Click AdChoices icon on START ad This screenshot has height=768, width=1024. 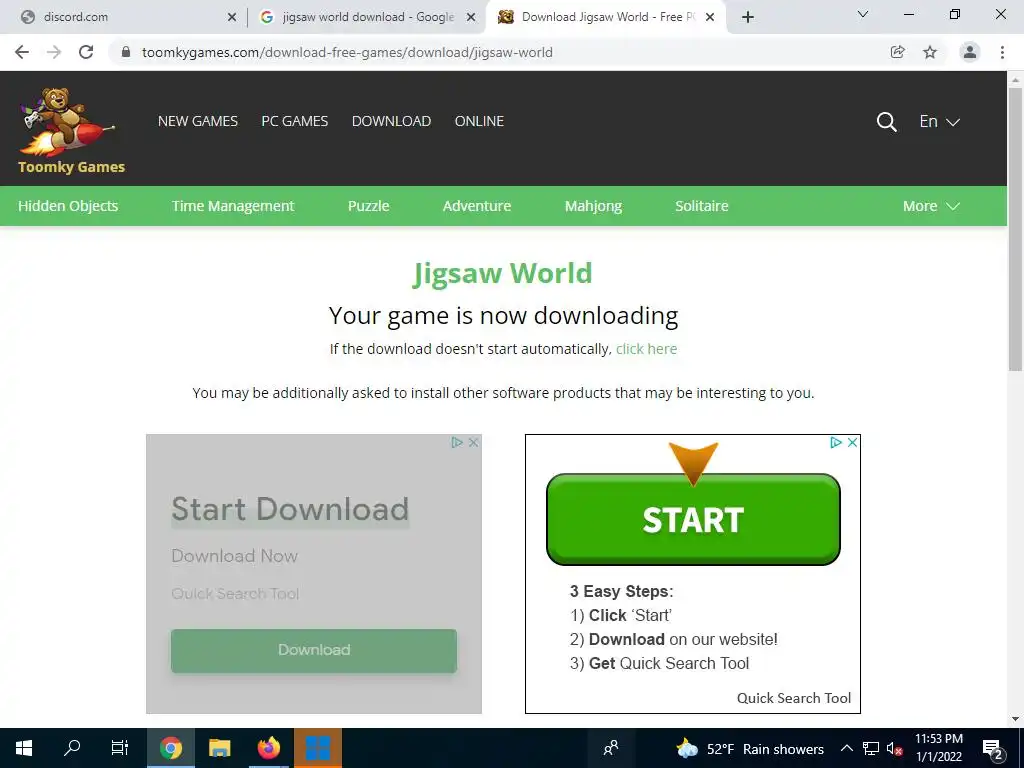(836, 442)
